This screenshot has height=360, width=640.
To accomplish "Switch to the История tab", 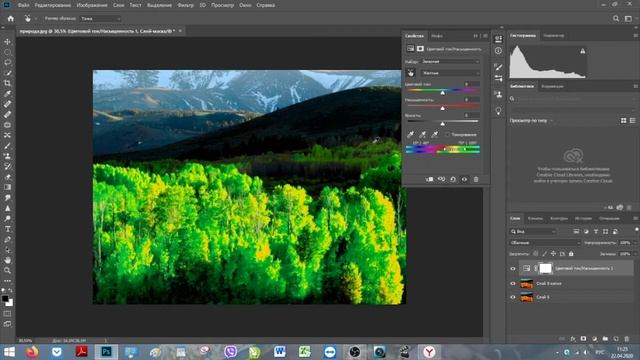I will tap(583, 218).
